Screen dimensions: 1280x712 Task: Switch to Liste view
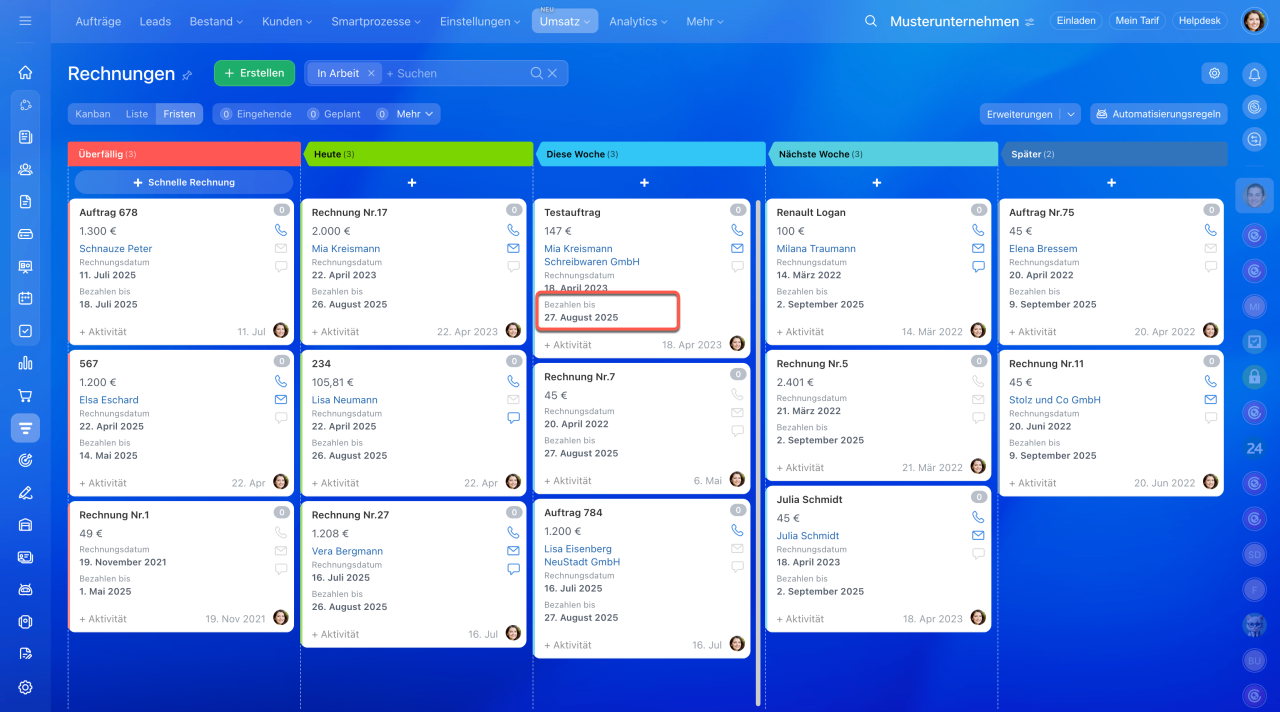[137, 114]
